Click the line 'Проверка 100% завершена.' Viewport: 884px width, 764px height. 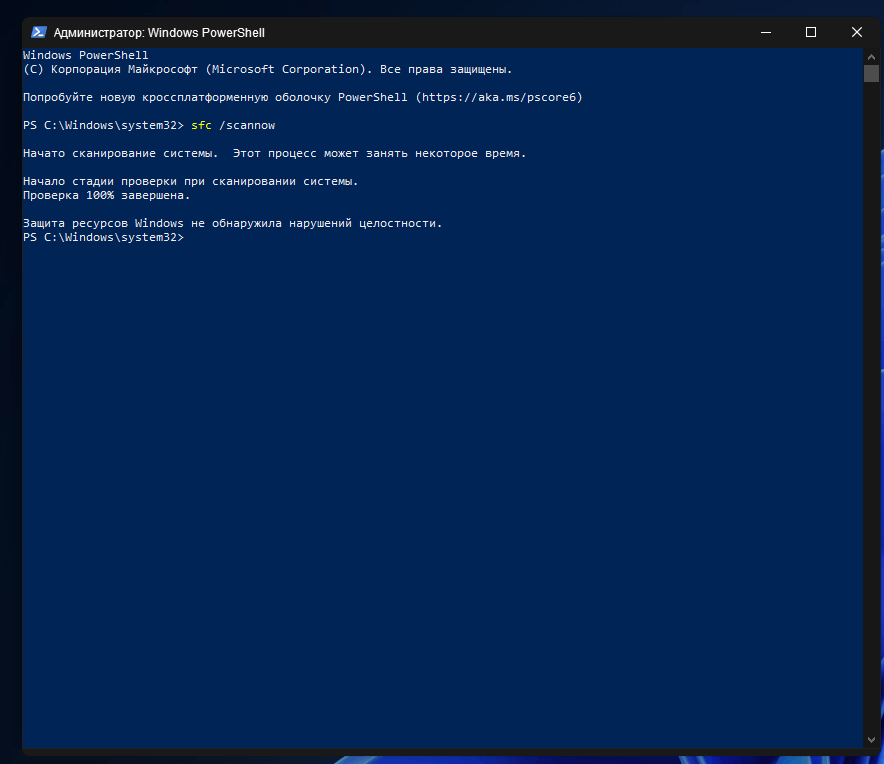coord(107,195)
